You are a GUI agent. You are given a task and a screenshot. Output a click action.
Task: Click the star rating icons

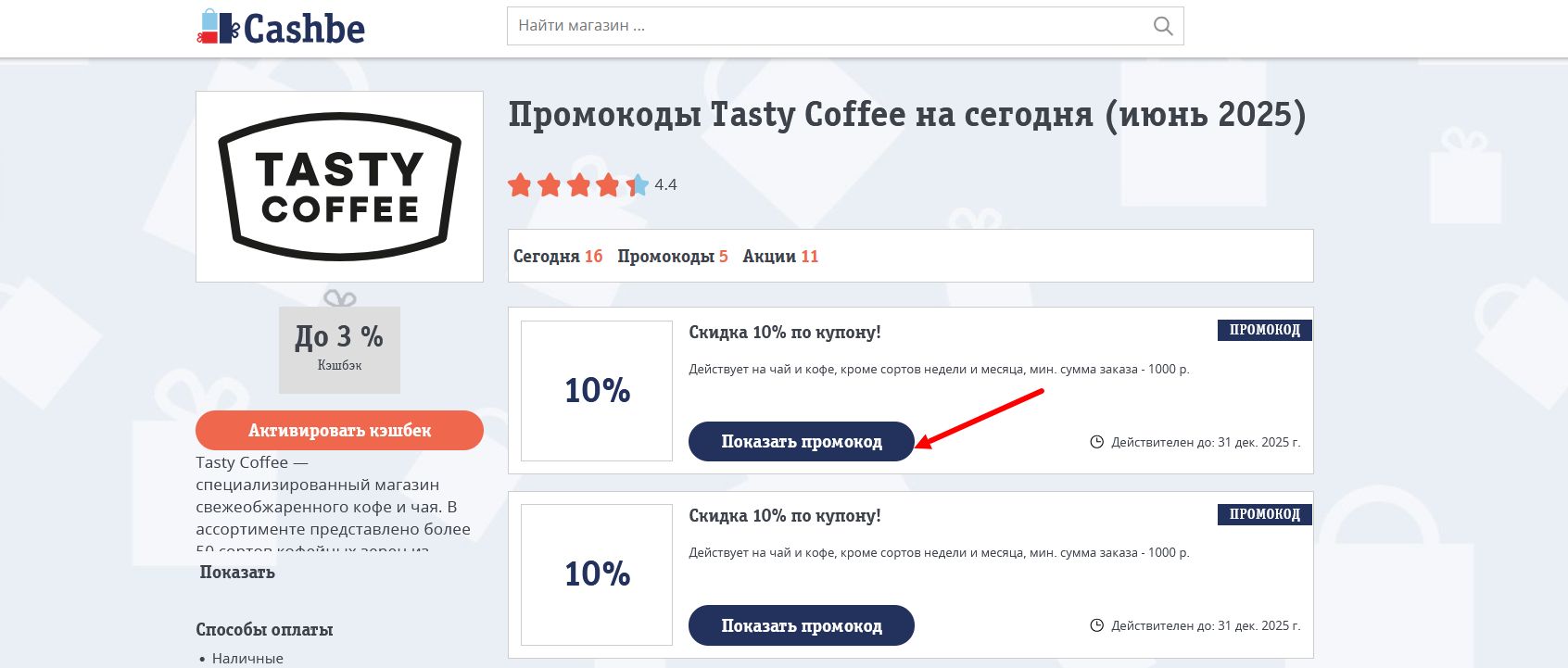point(578,184)
